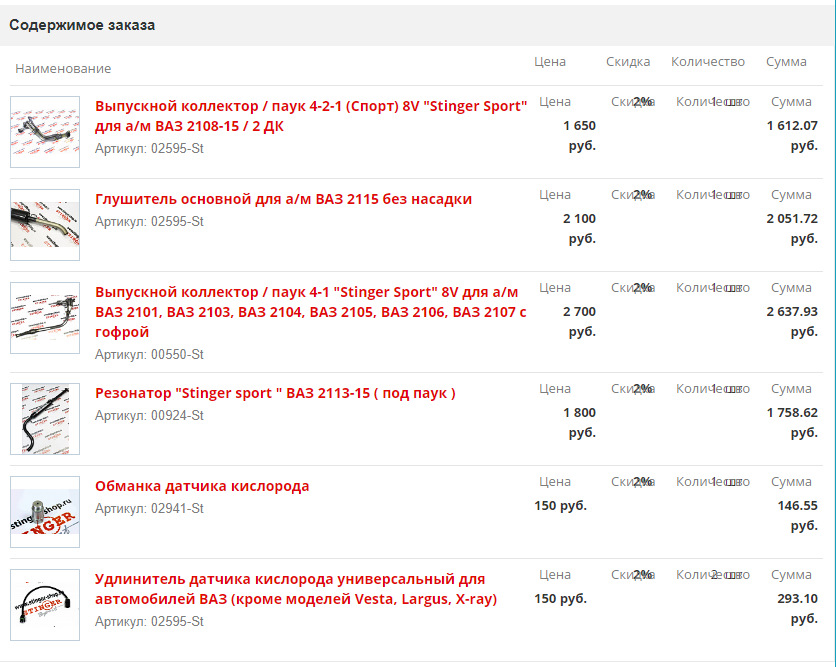Image resolution: width=837 pixels, height=667 pixels.
Task: Open the Stinger Sport 4-2-1 exhaust manifold thumbnail
Action: [x=45, y=132]
